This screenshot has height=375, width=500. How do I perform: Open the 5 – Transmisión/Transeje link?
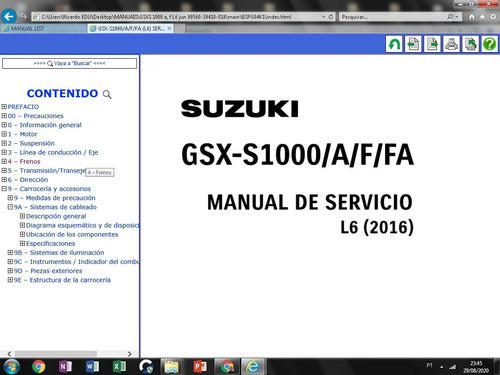[x=47, y=170]
